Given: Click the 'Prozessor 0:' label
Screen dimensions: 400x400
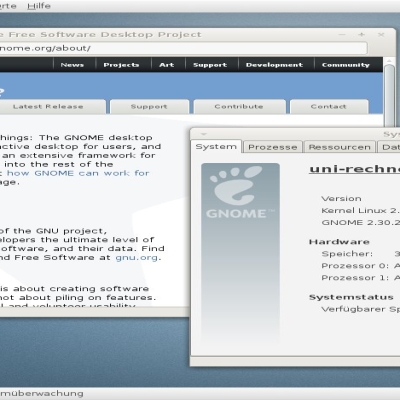Looking at the screenshot, I should click(x=355, y=266).
